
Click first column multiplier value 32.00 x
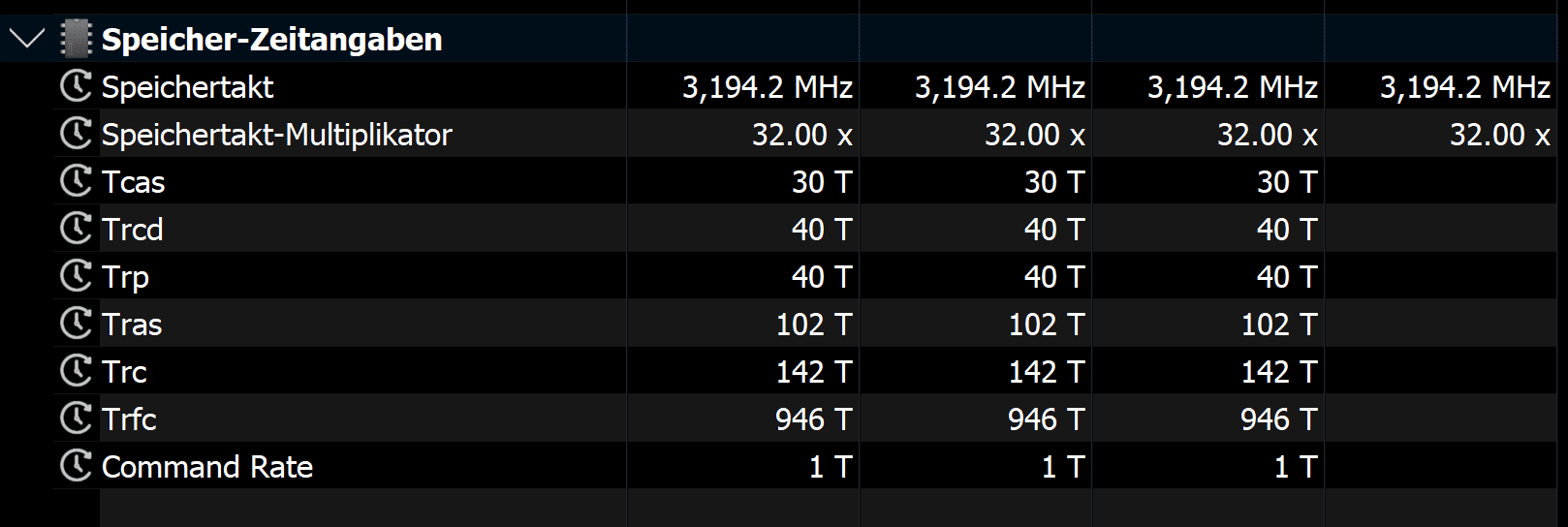tap(802, 135)
